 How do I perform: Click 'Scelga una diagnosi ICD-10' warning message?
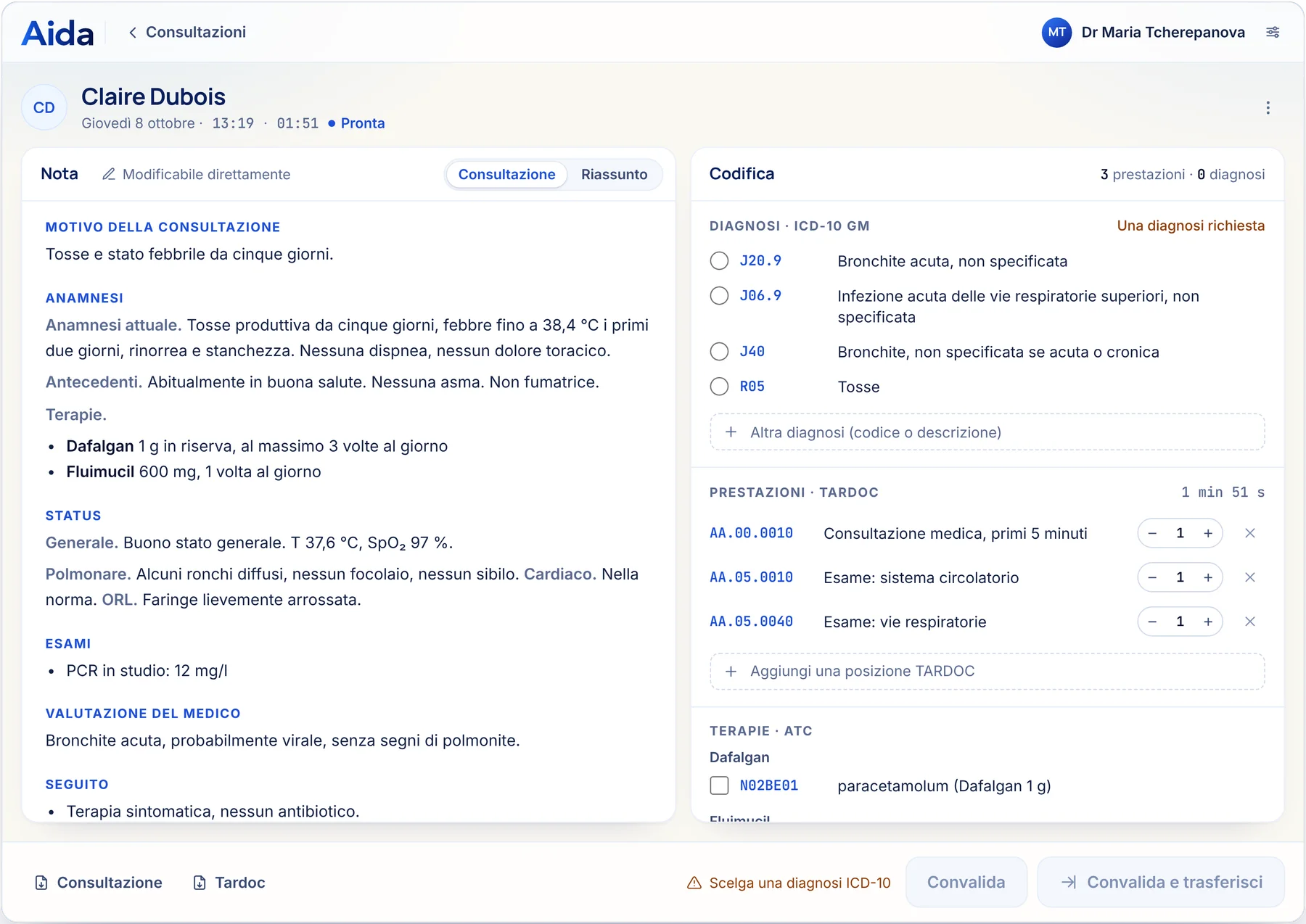click(x=800, y=883)
